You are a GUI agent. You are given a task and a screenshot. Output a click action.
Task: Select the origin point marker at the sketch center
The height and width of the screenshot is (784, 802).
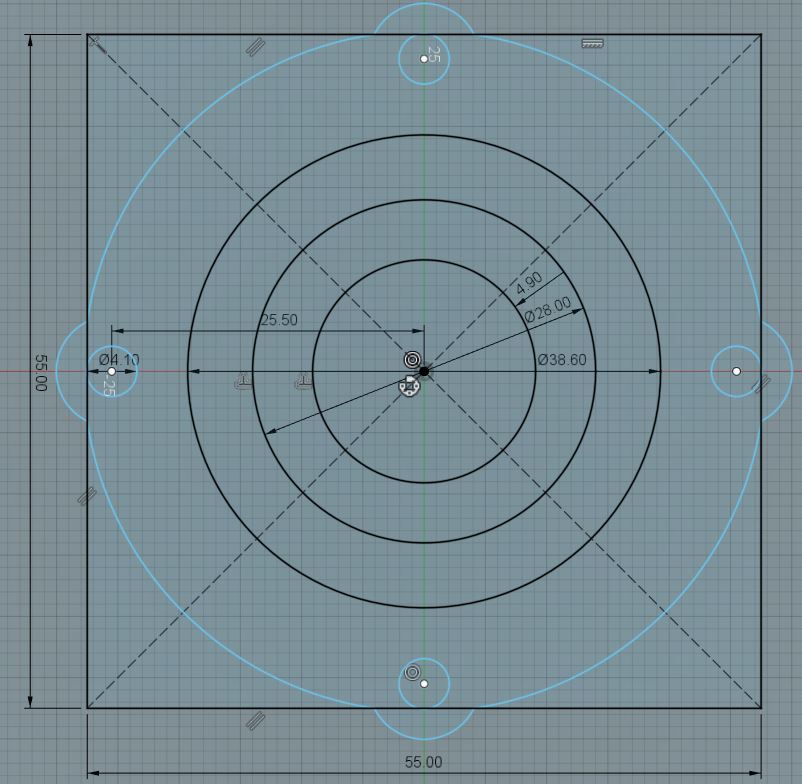click(425, 371)
